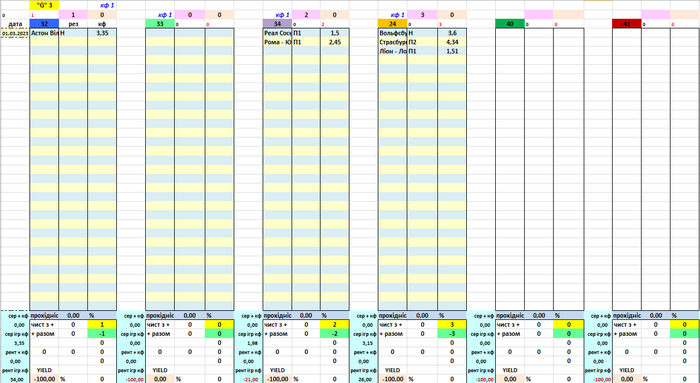Click 'чист з +' under block 24
Viewport: 700px width, 383px height.
point(391,325)
